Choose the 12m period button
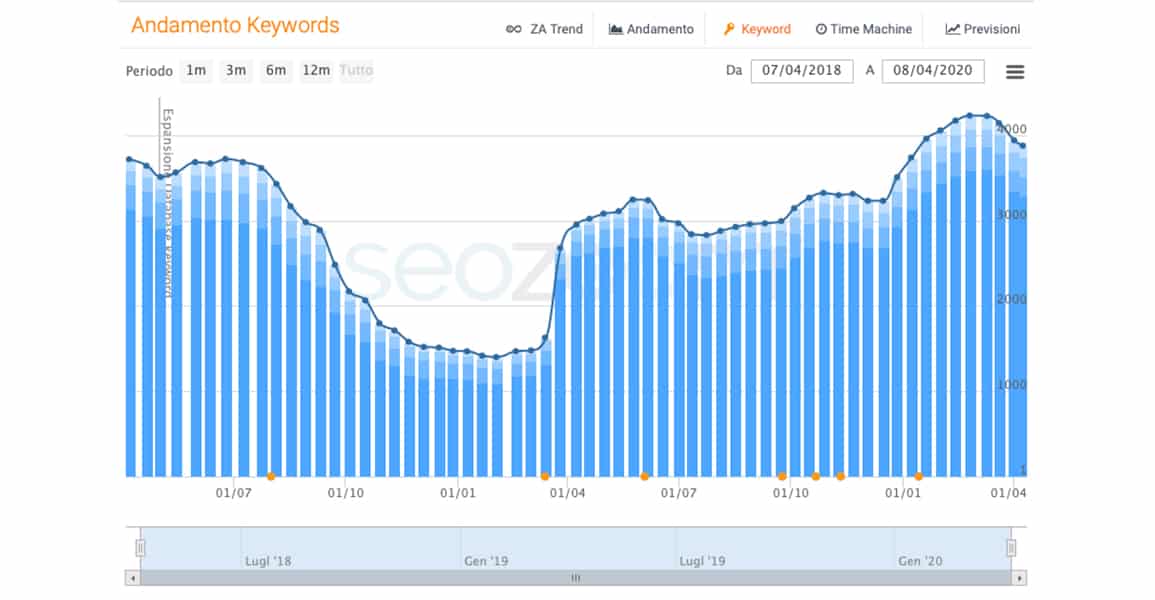 316,71
